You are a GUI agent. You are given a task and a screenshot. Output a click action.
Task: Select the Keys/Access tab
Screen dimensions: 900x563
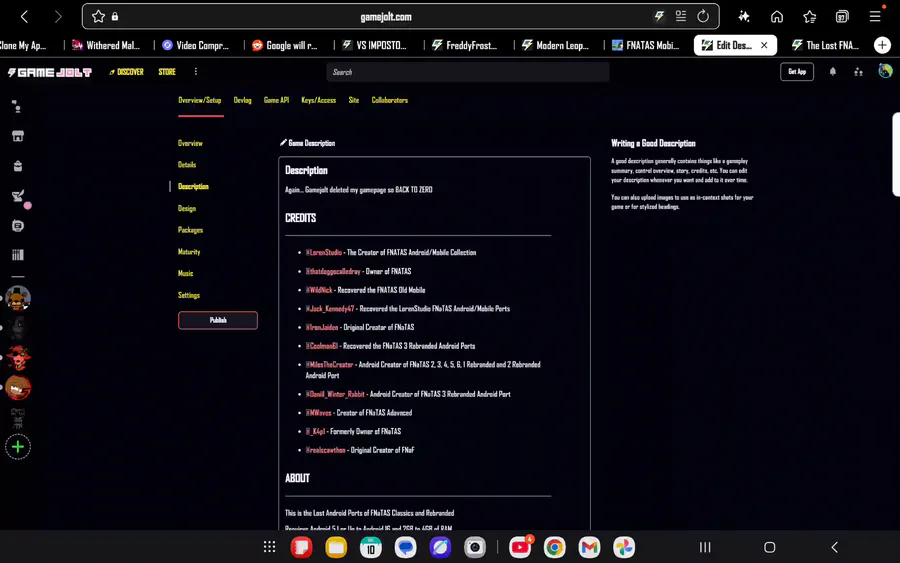(319, 100)
